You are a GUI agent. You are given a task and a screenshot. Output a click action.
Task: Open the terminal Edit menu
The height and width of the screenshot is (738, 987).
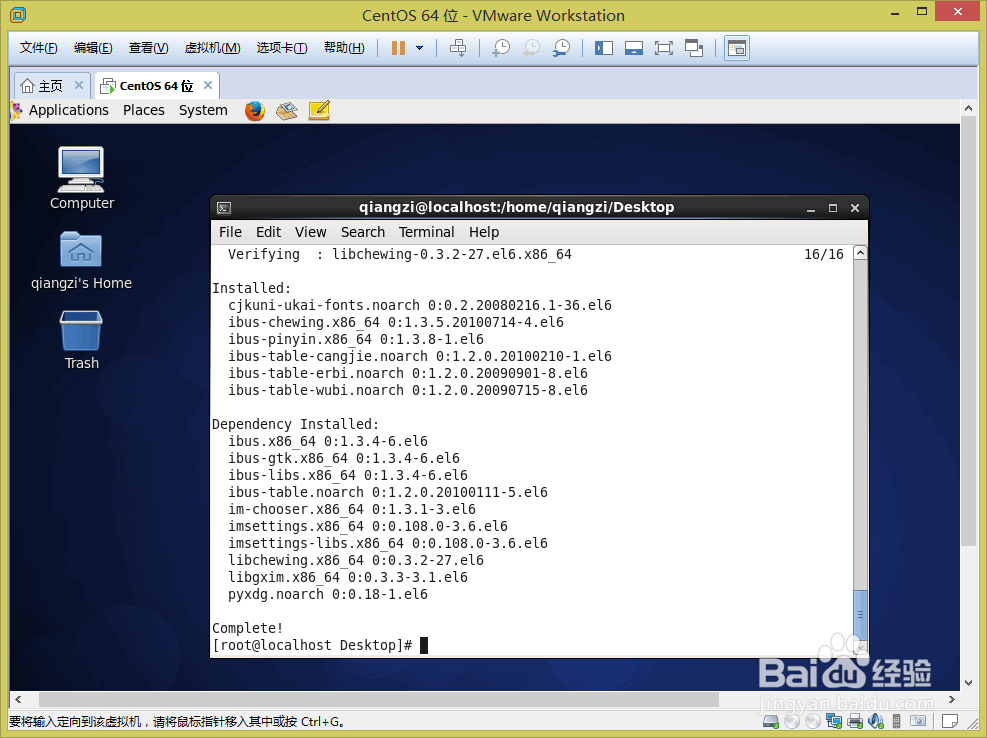(268, 232)
